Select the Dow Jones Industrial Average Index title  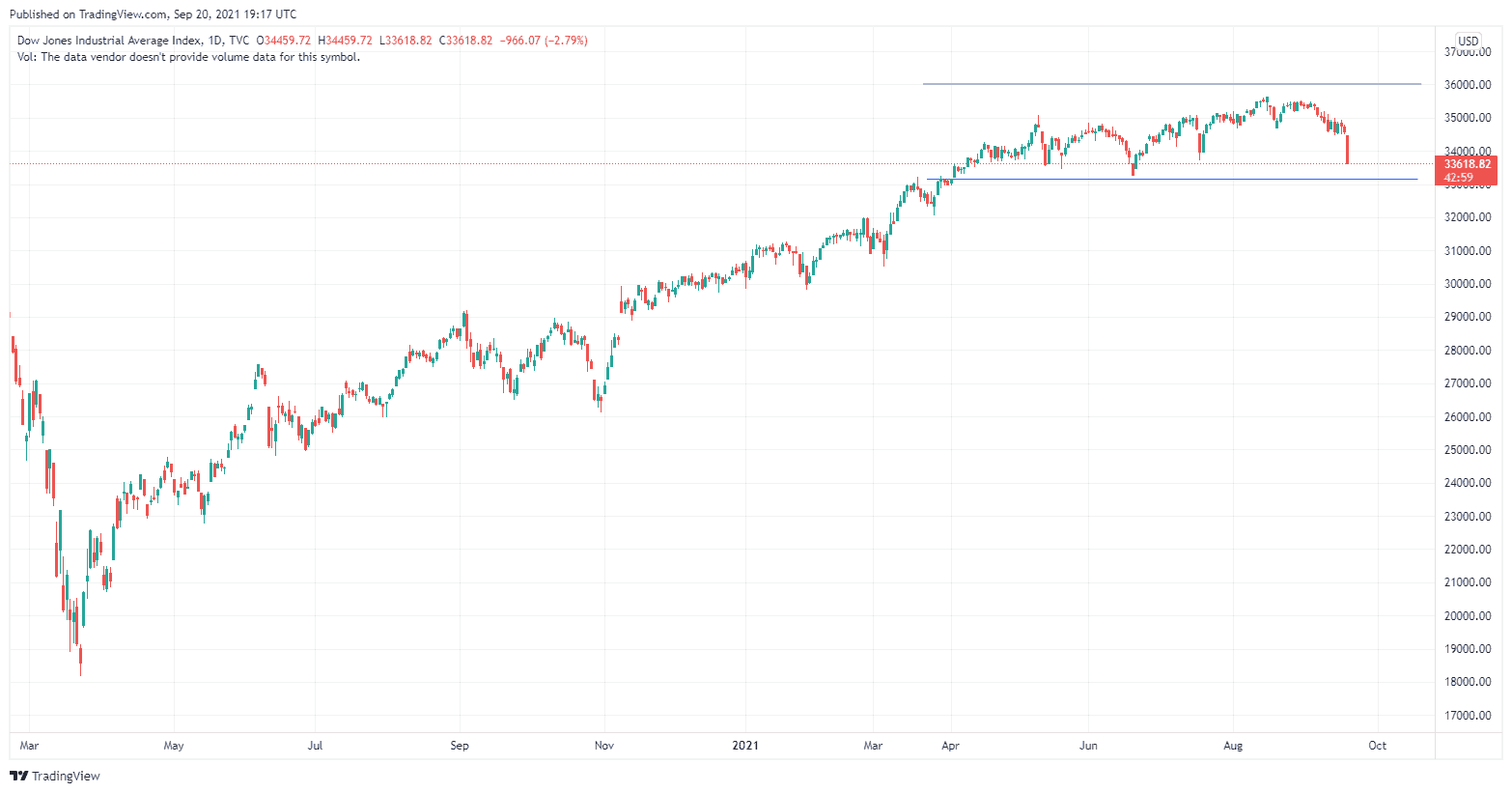click(109, 41)
